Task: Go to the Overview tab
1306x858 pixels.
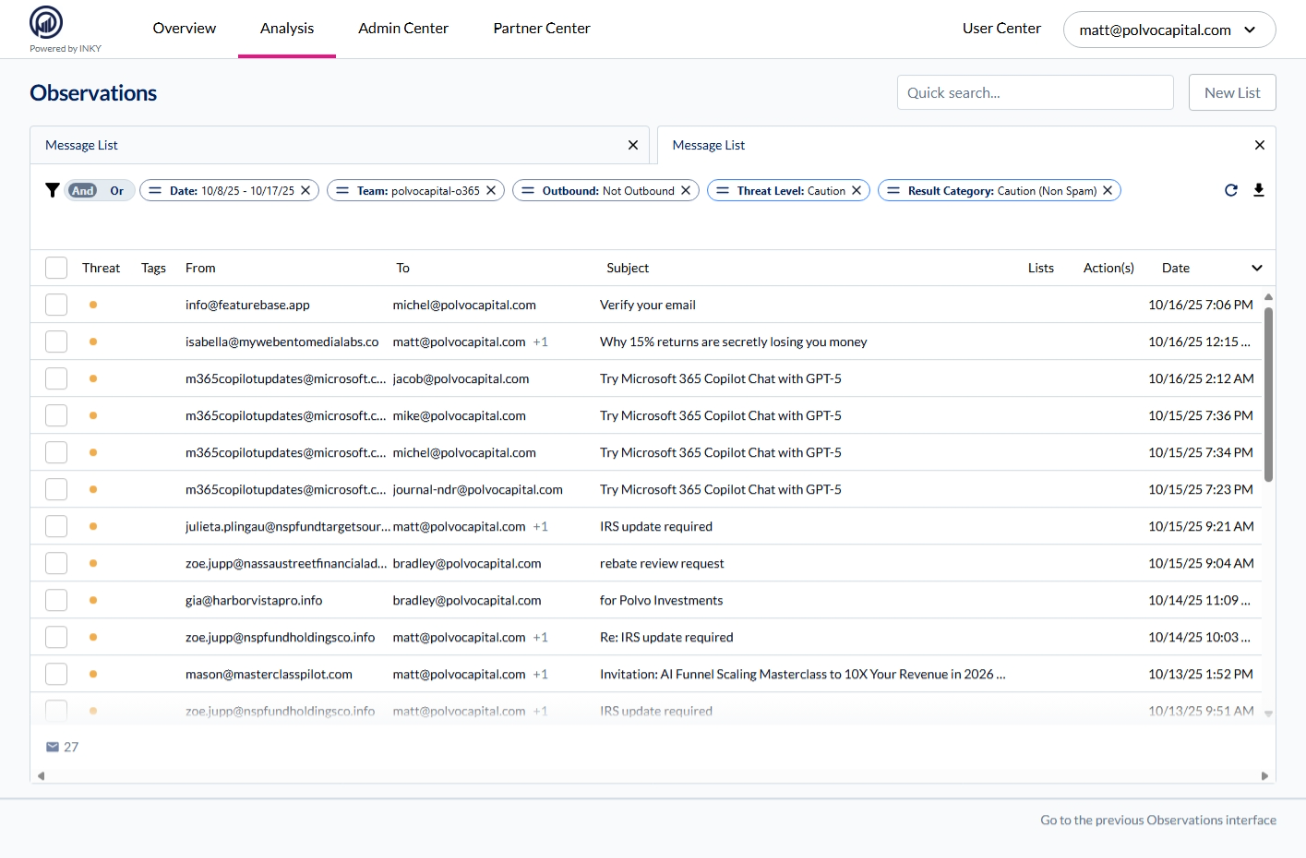Action: pos(184,28)
